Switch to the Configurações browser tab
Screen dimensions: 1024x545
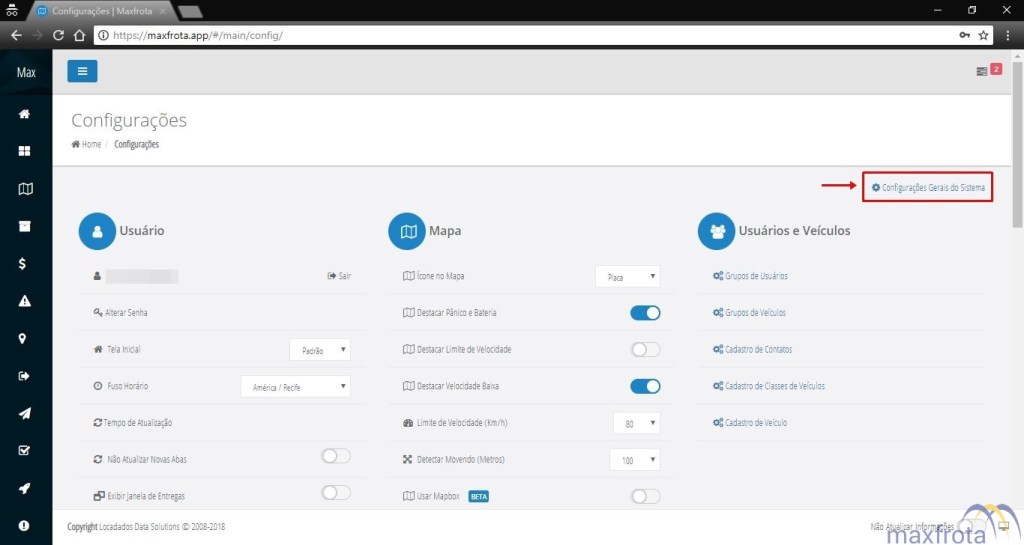100,10
